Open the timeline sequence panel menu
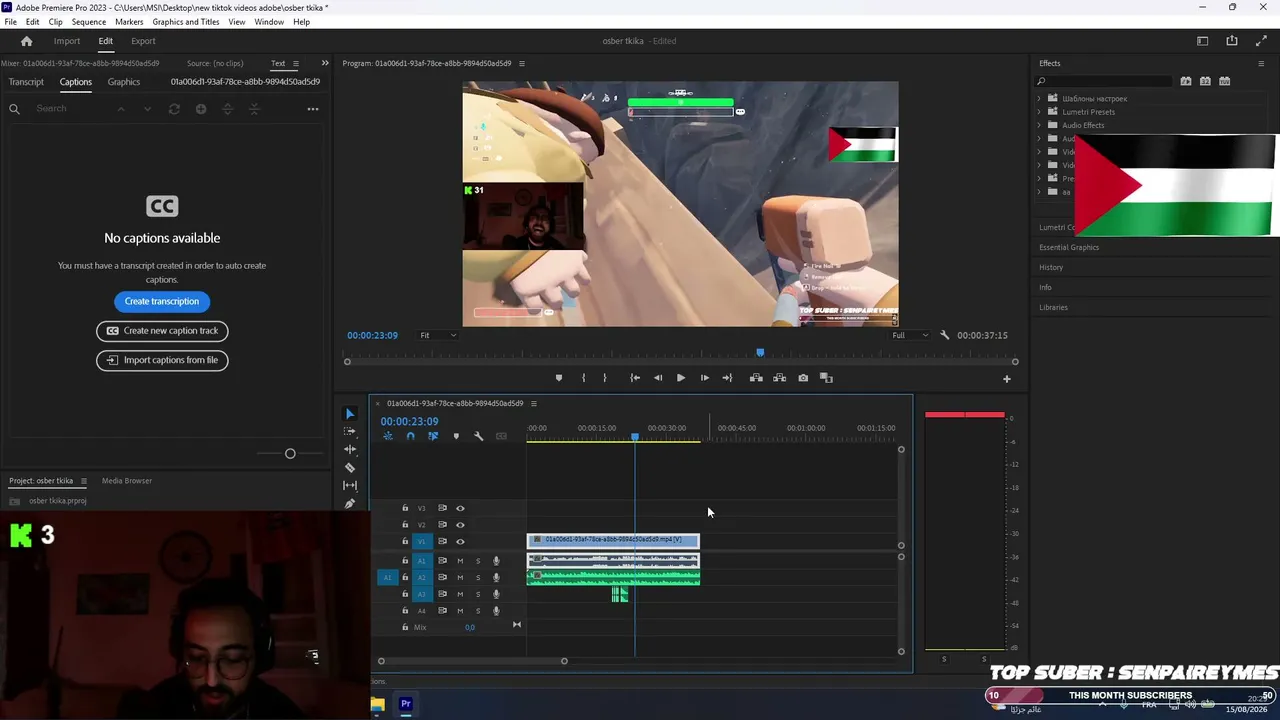The height and width of the screenshot is (720, 1280). pos(533,404)
